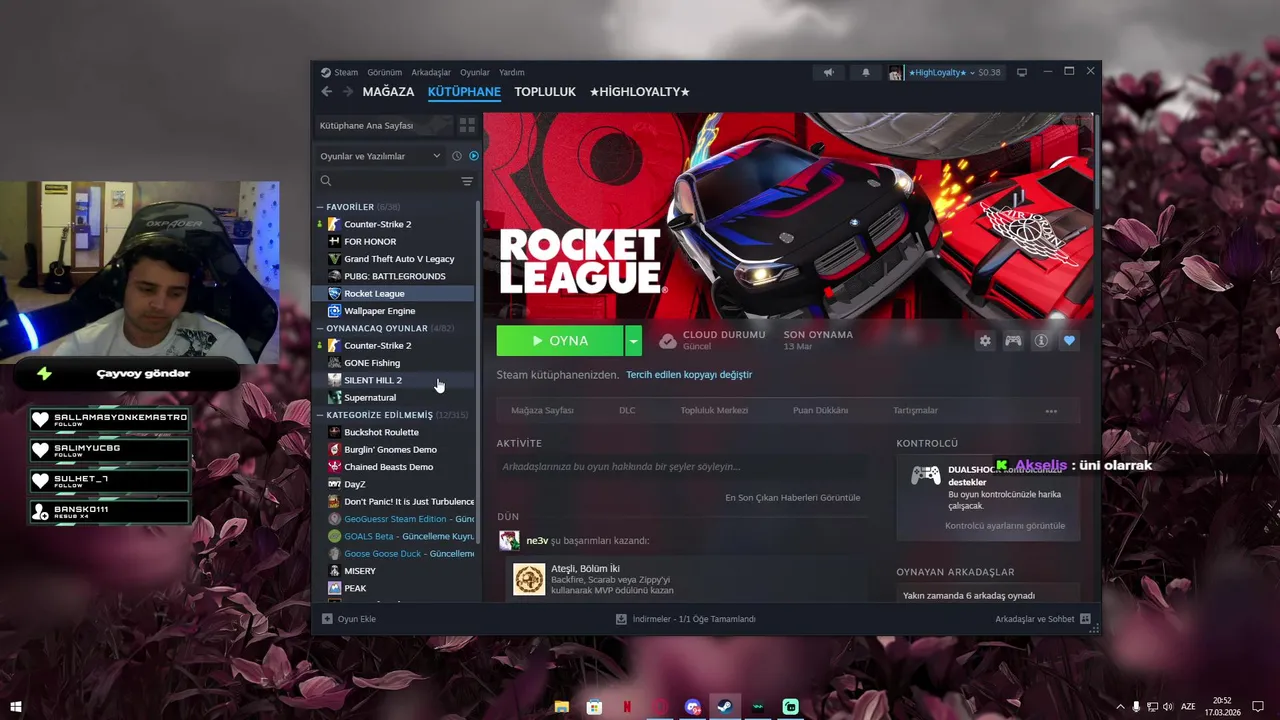Click Kütüphane Ana Sayfası button
Image resolution: width=1280 pixels, height=720 pixels.
tap(383, 125)
